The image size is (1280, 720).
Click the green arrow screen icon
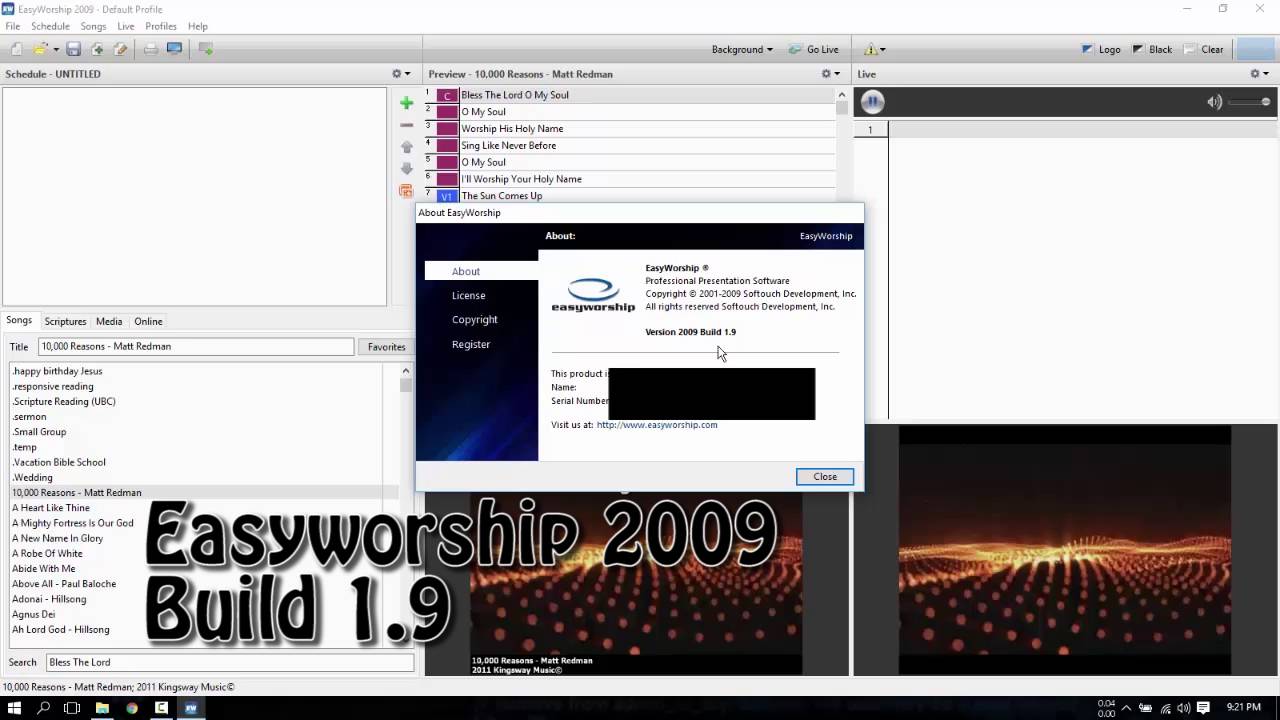coord(206,49)
